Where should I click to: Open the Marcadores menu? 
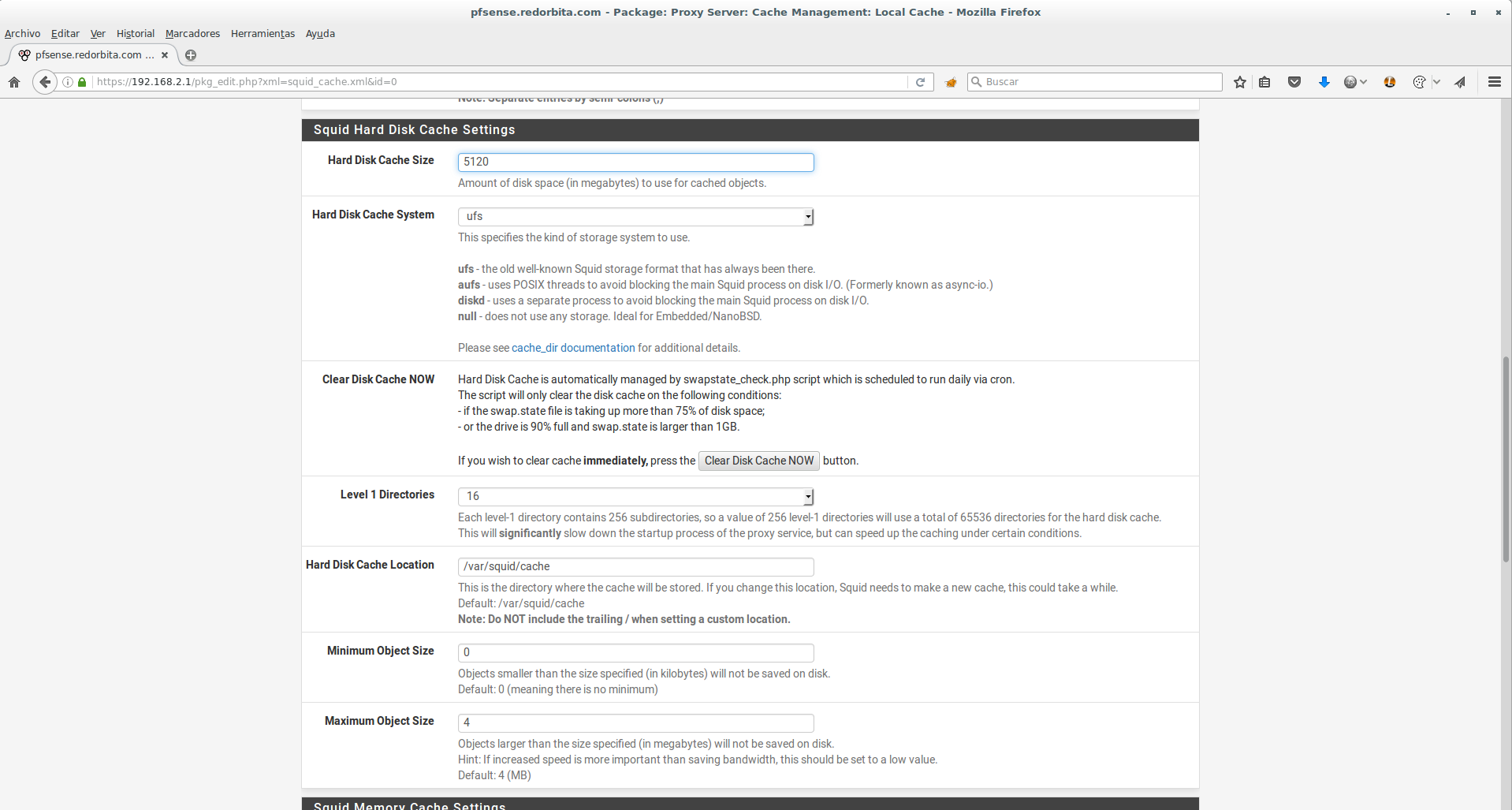tap(192, 34)
